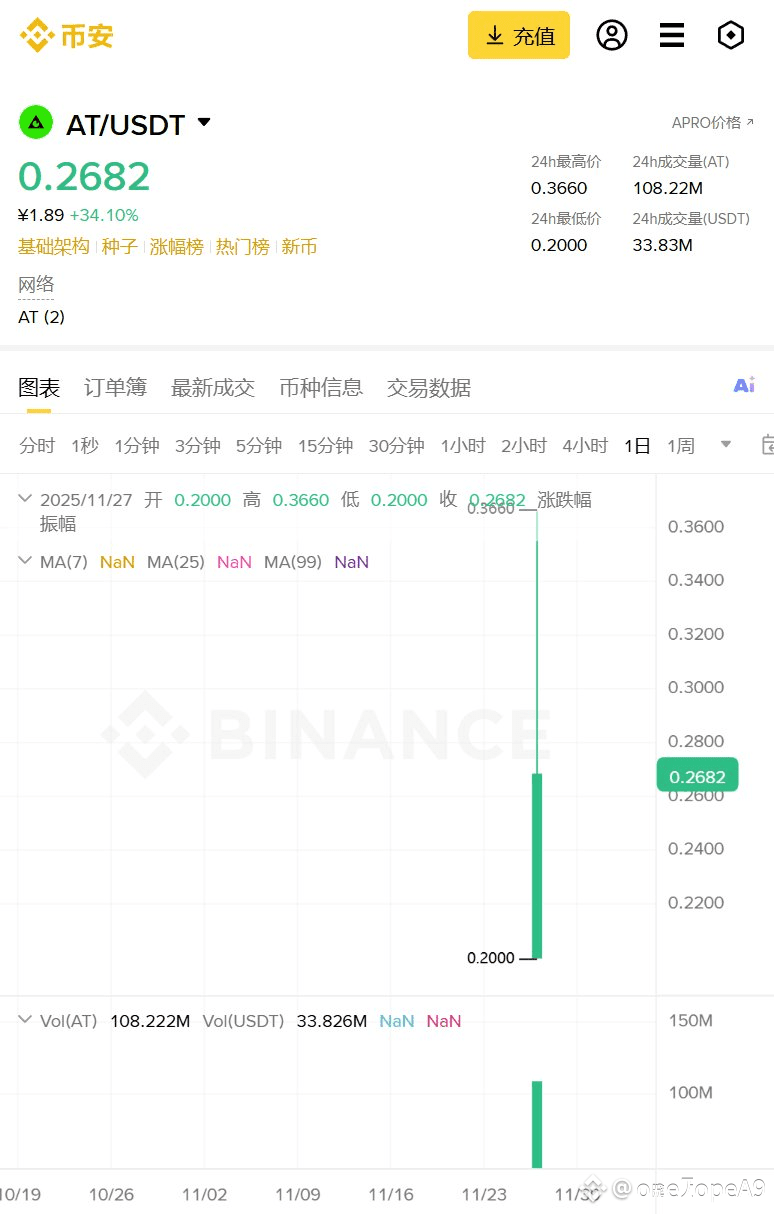The height and width of the screenshot is (1214, 774).
Task: Open the AT/USDT pair selector dropdown
Action: [x=204, y=123]
